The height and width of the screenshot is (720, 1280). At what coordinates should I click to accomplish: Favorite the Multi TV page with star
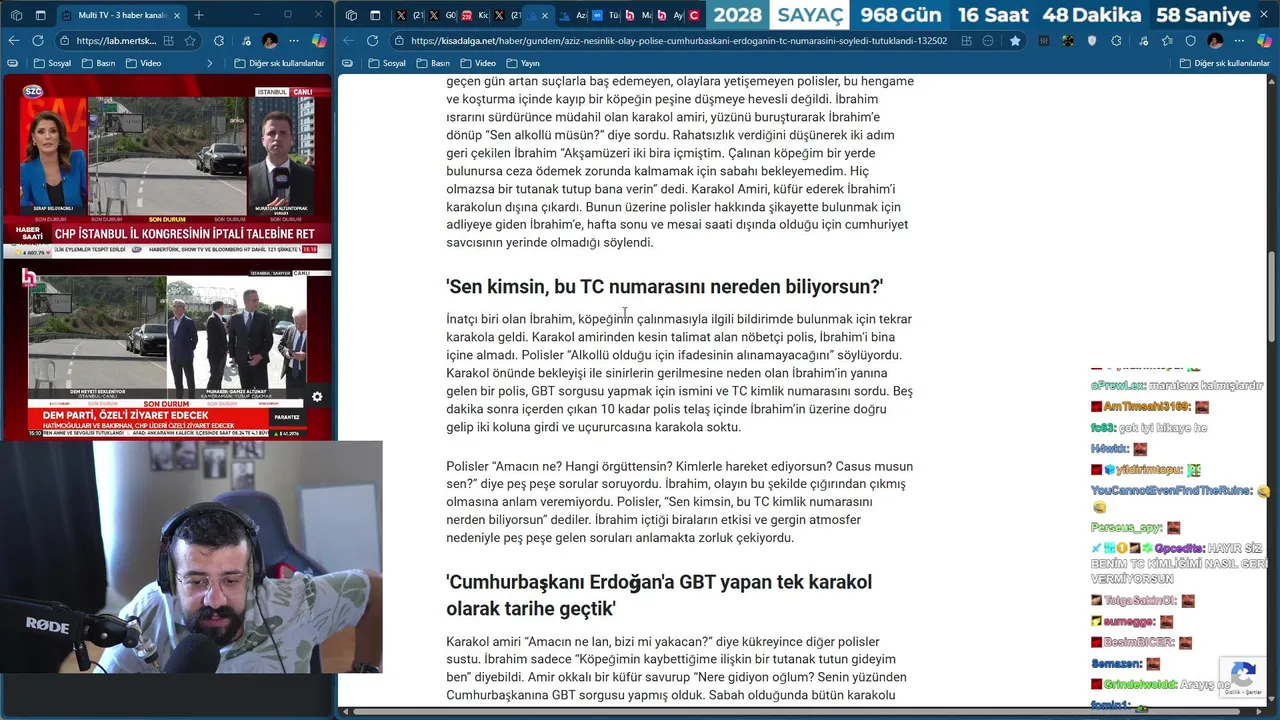click(190, 40)
